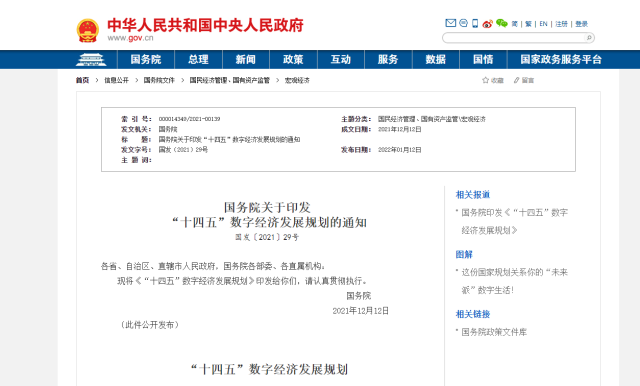
Task: Open the 新闻 navigation menu
Action: pyautogui.click(x=246, y=60)
